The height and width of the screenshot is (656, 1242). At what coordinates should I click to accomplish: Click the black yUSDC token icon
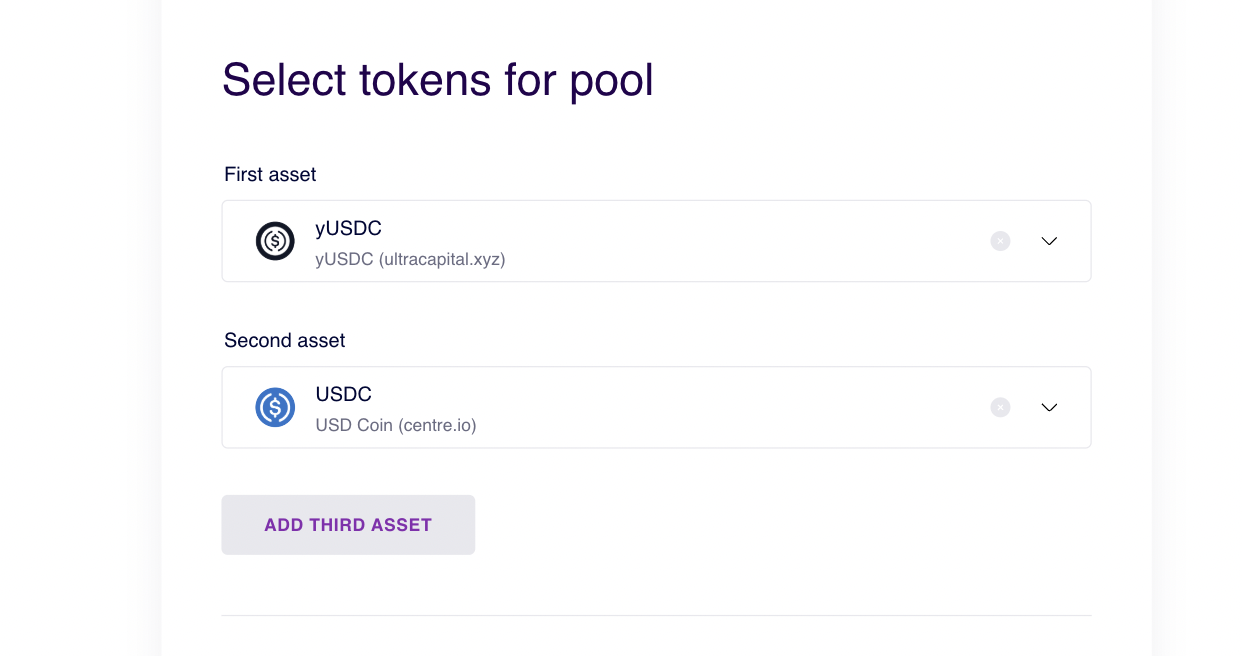point(275,241)
